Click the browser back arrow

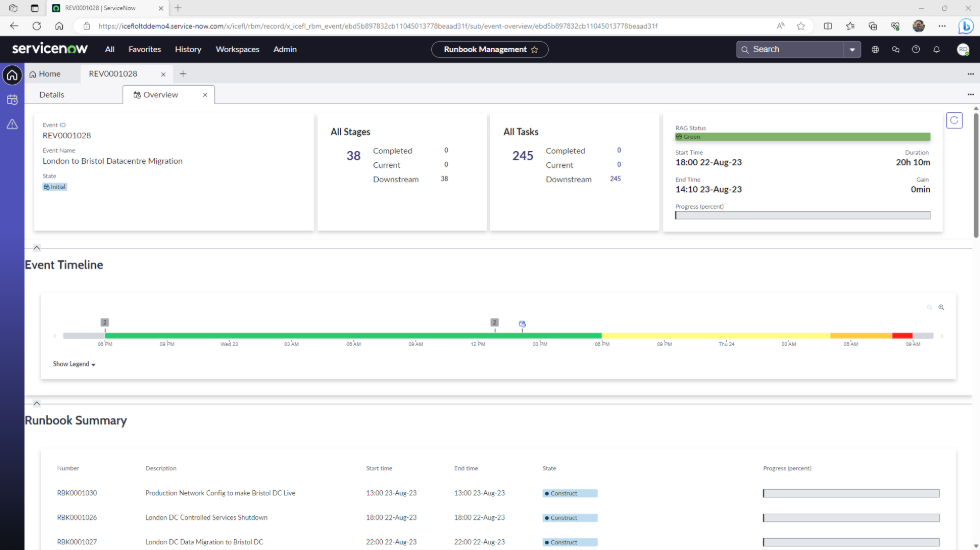coord(14,26)
